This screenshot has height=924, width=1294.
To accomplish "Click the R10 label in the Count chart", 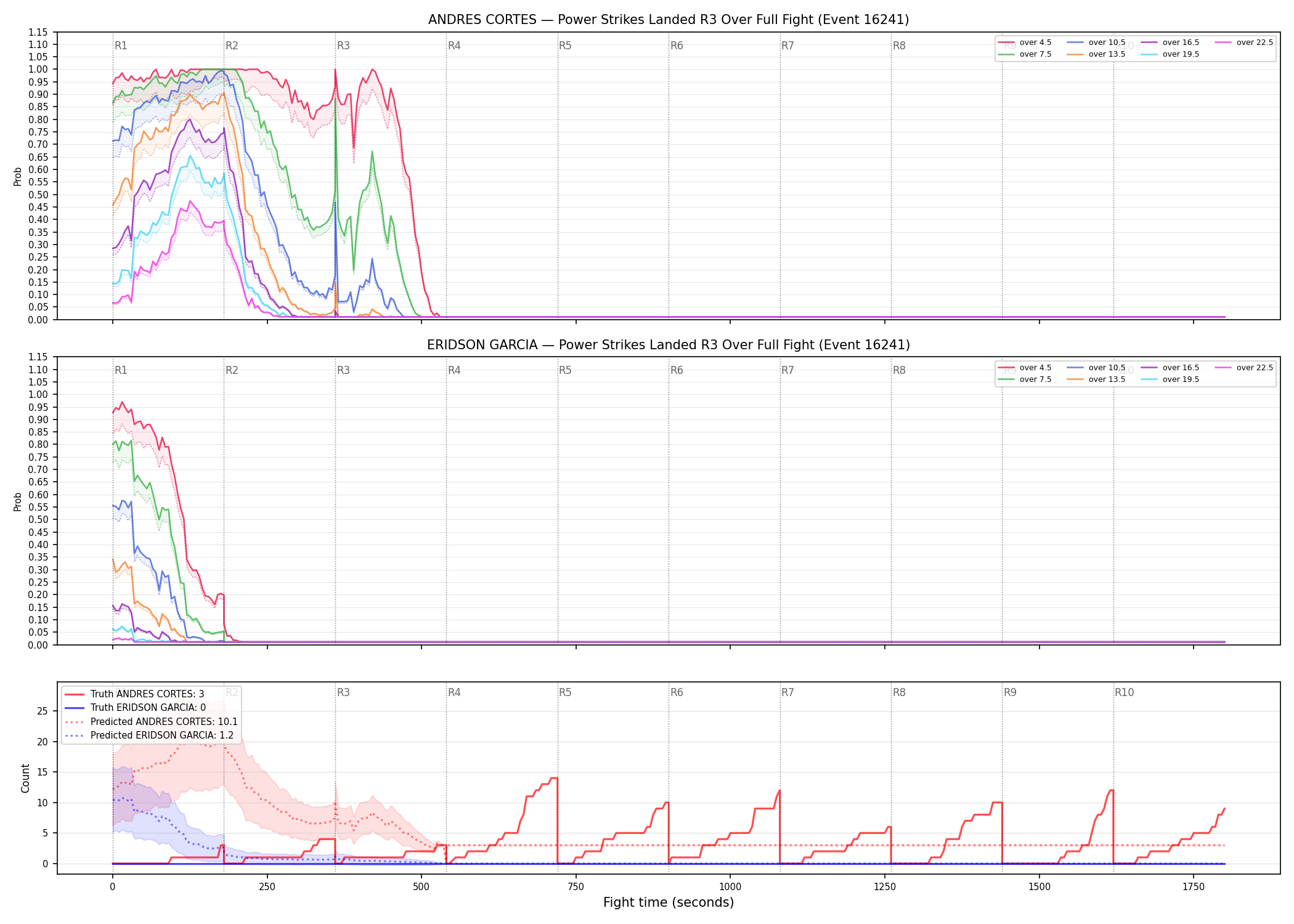I will tap(1124, 692).
